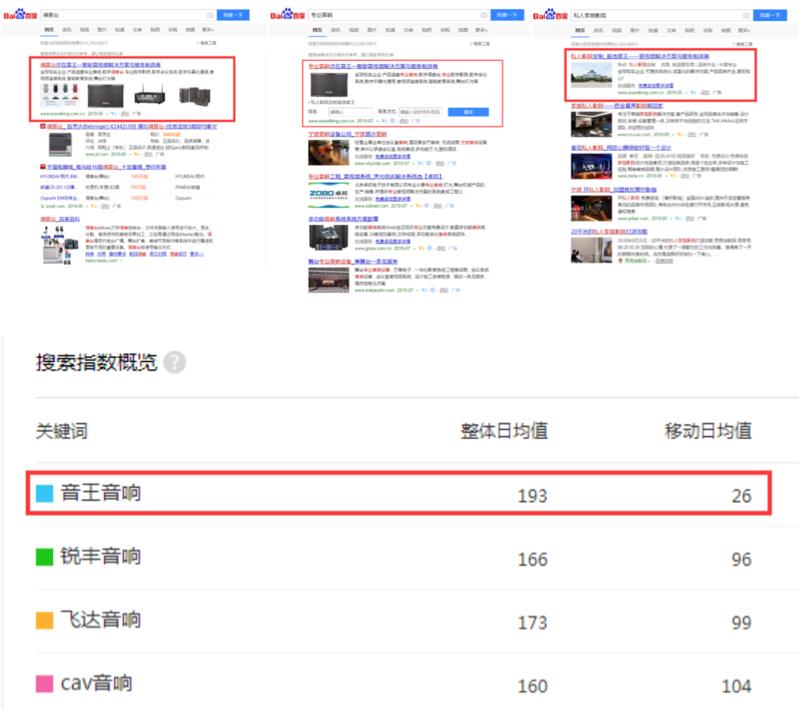Click the 关键词 column header

coord(62,431)
